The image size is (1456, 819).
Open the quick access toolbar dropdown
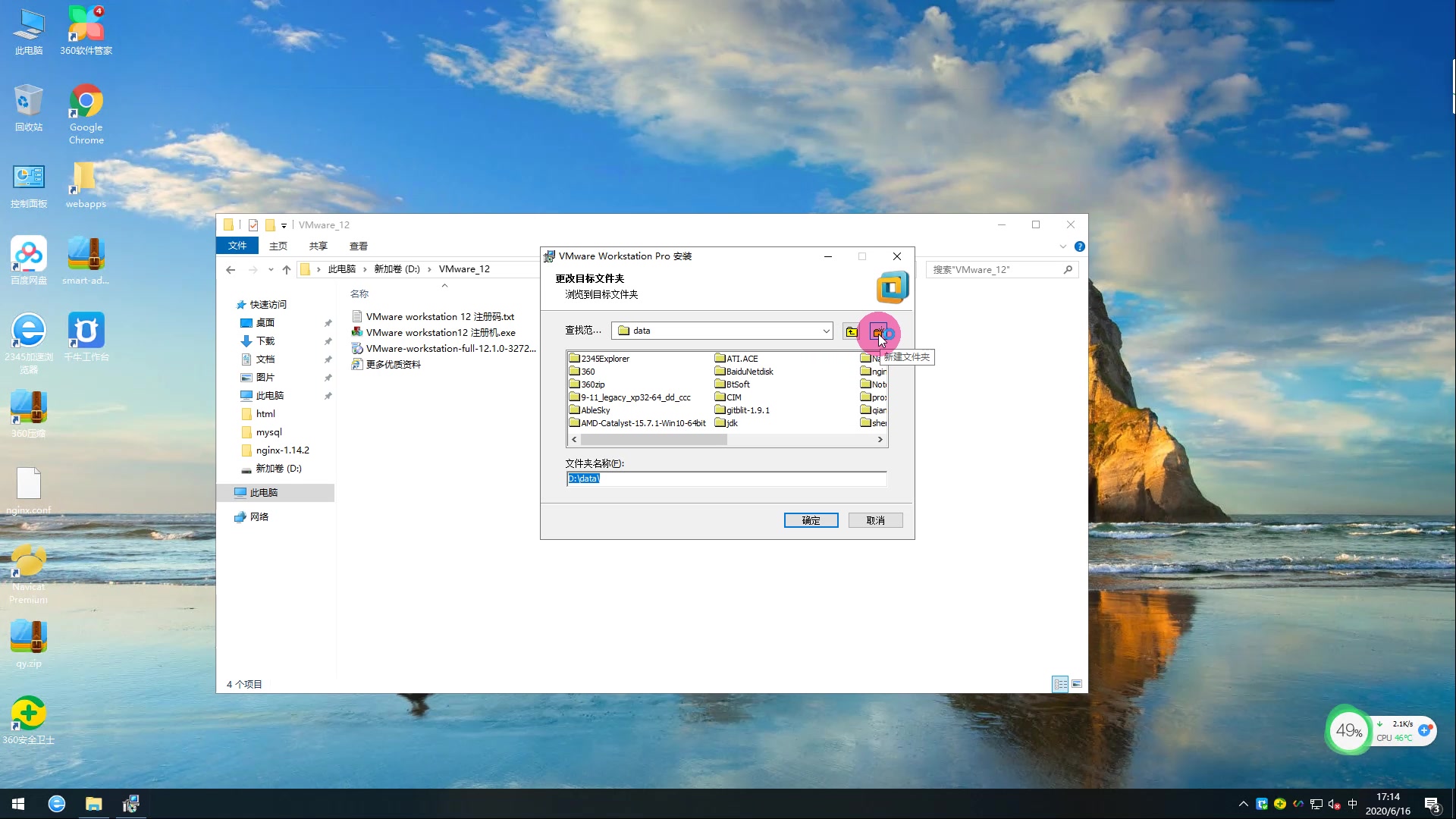click(x=284, y=225)
